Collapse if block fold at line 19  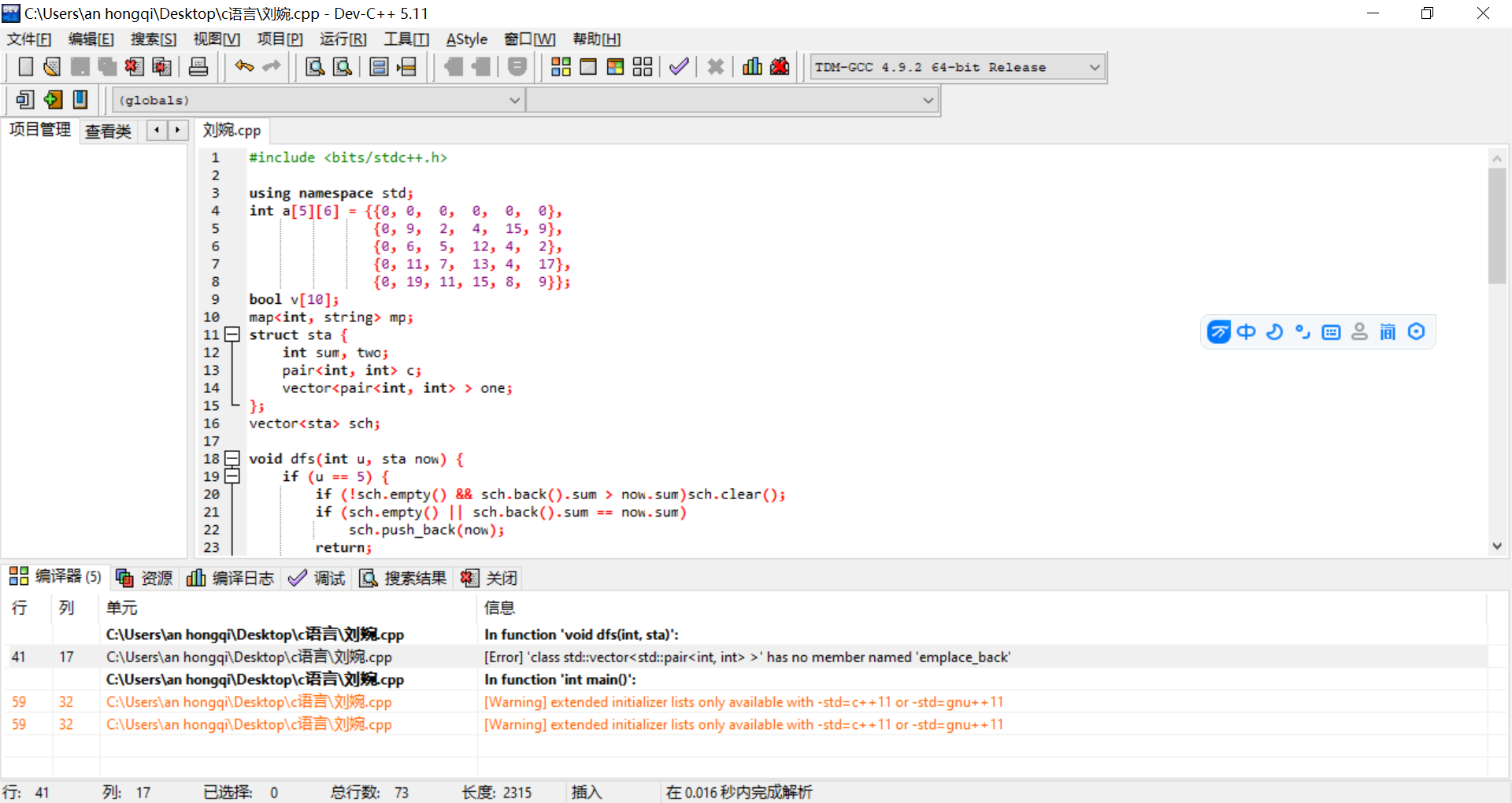click(x=232, y=476)
